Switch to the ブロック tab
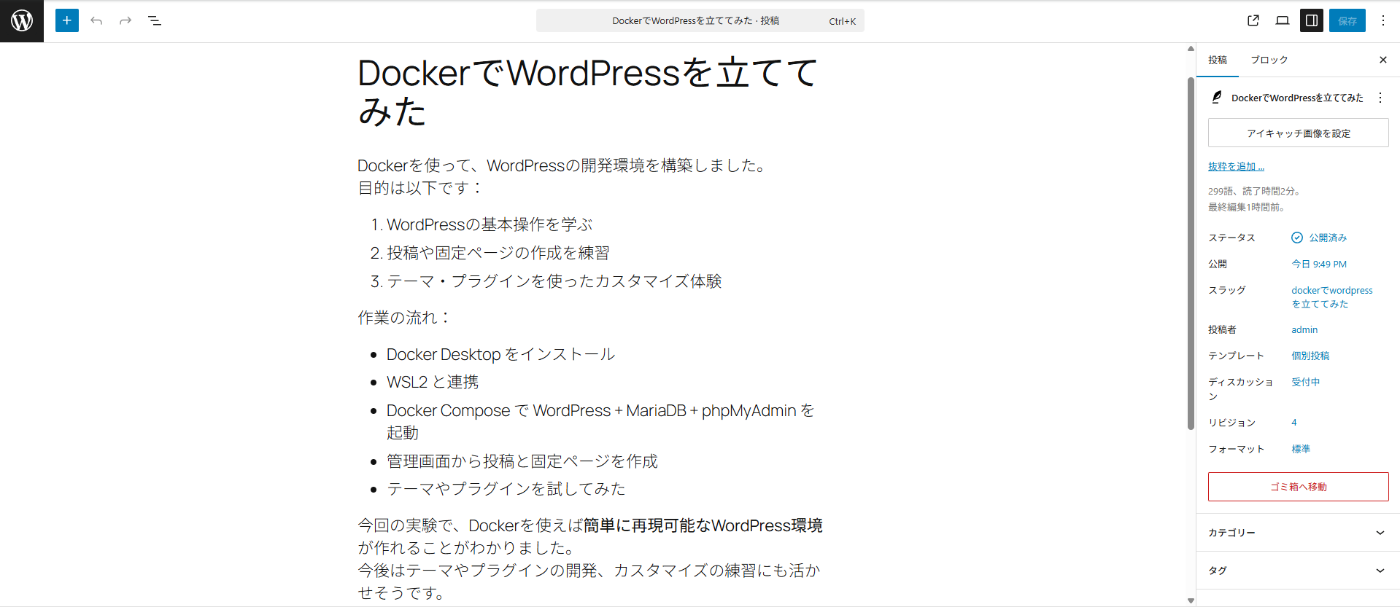The height and width of the screenshot is (607, 1400). coord(1269,60)
